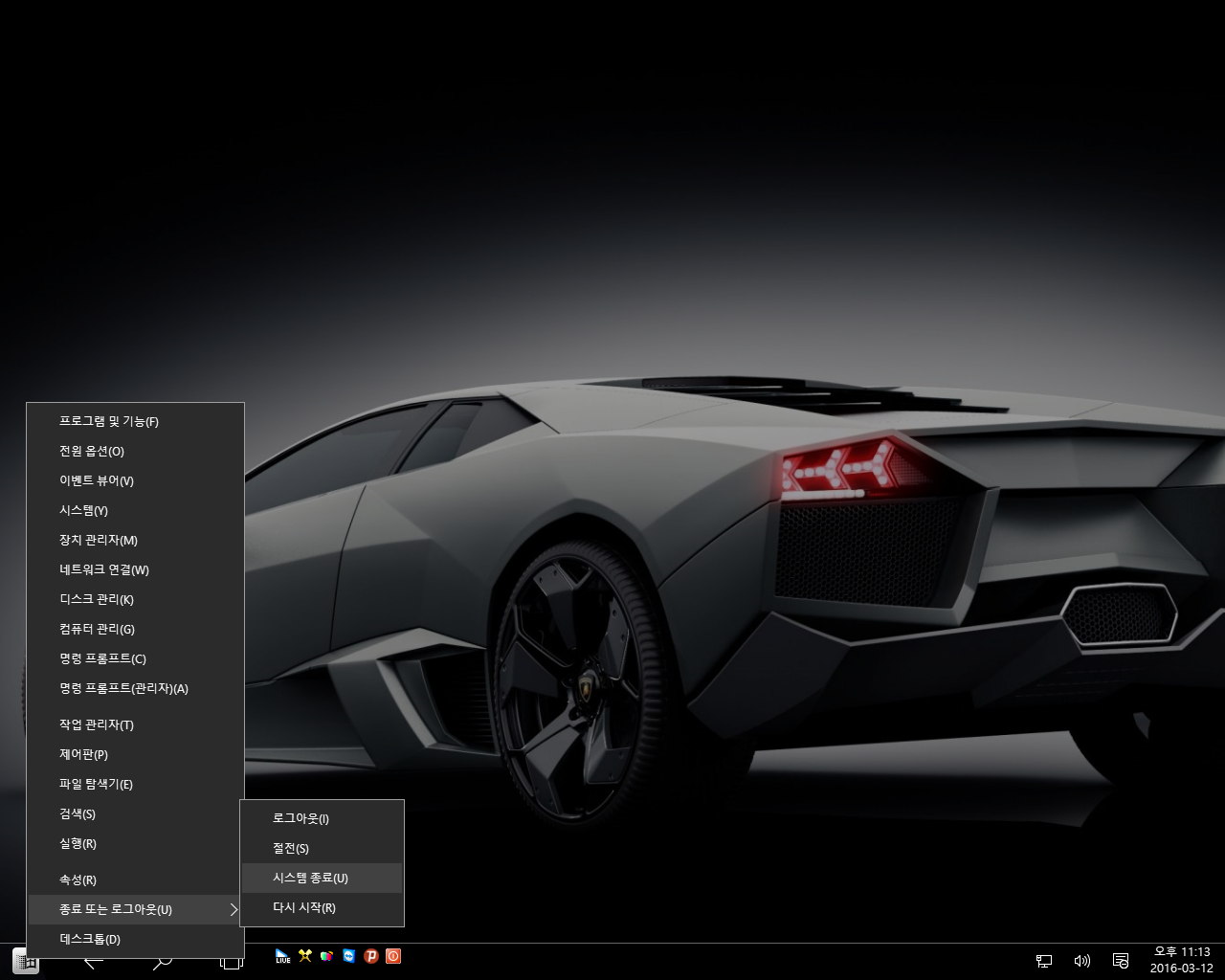Image resolution: width=1225 pixels, height=980 pixels.
Task: Choose 시스템(Y) in the context menu
Action: (135, 510)
